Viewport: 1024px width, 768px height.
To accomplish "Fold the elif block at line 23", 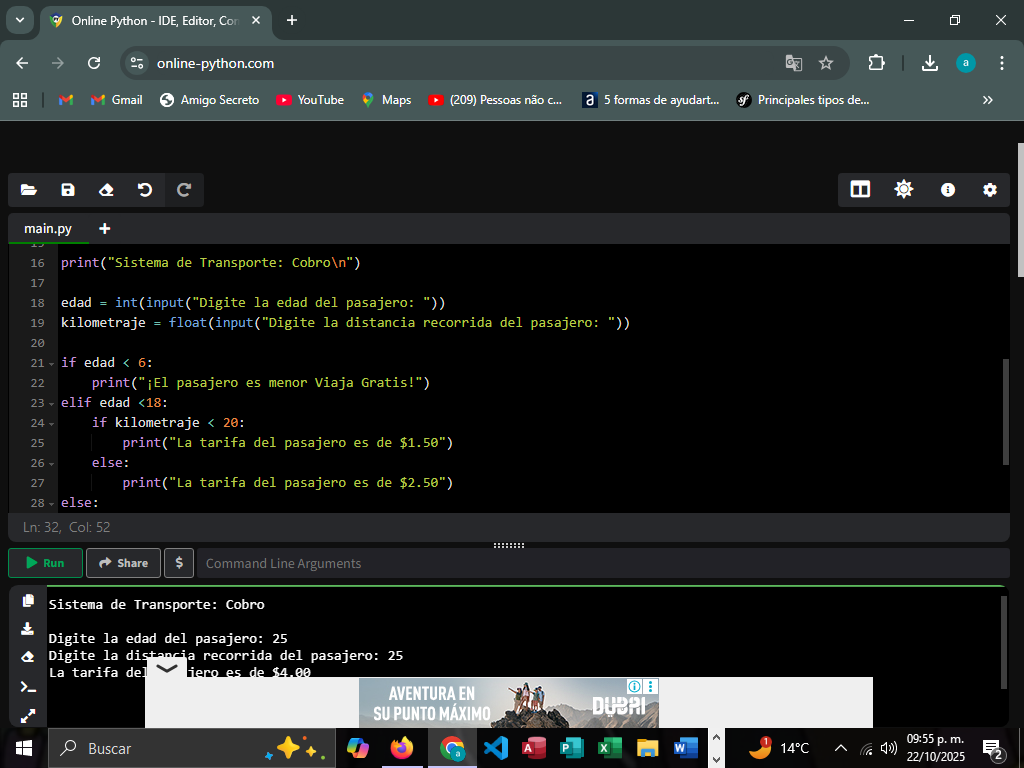I will [x=52, y=403].
